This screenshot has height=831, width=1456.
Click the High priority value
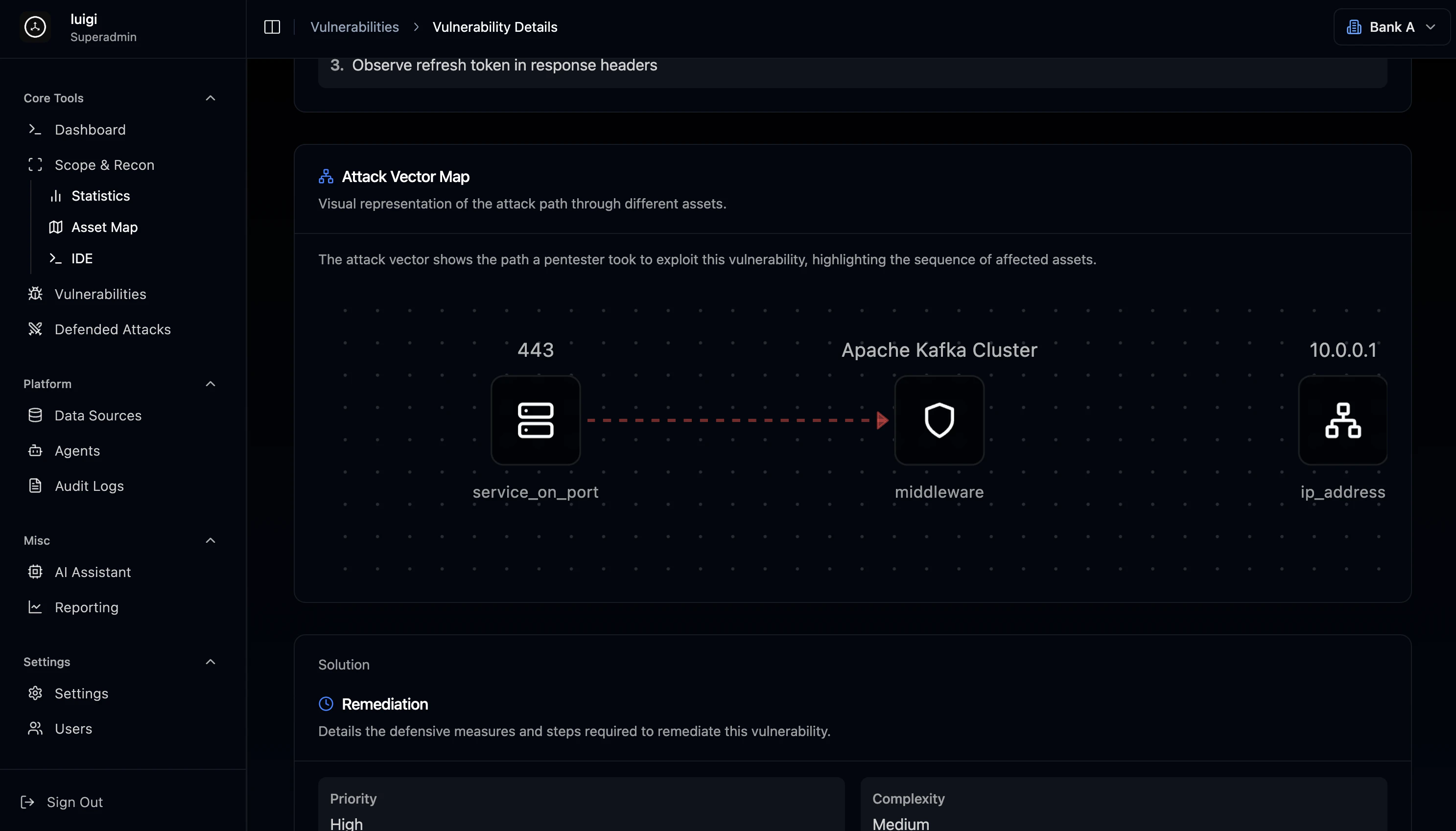tap(346, 824)
